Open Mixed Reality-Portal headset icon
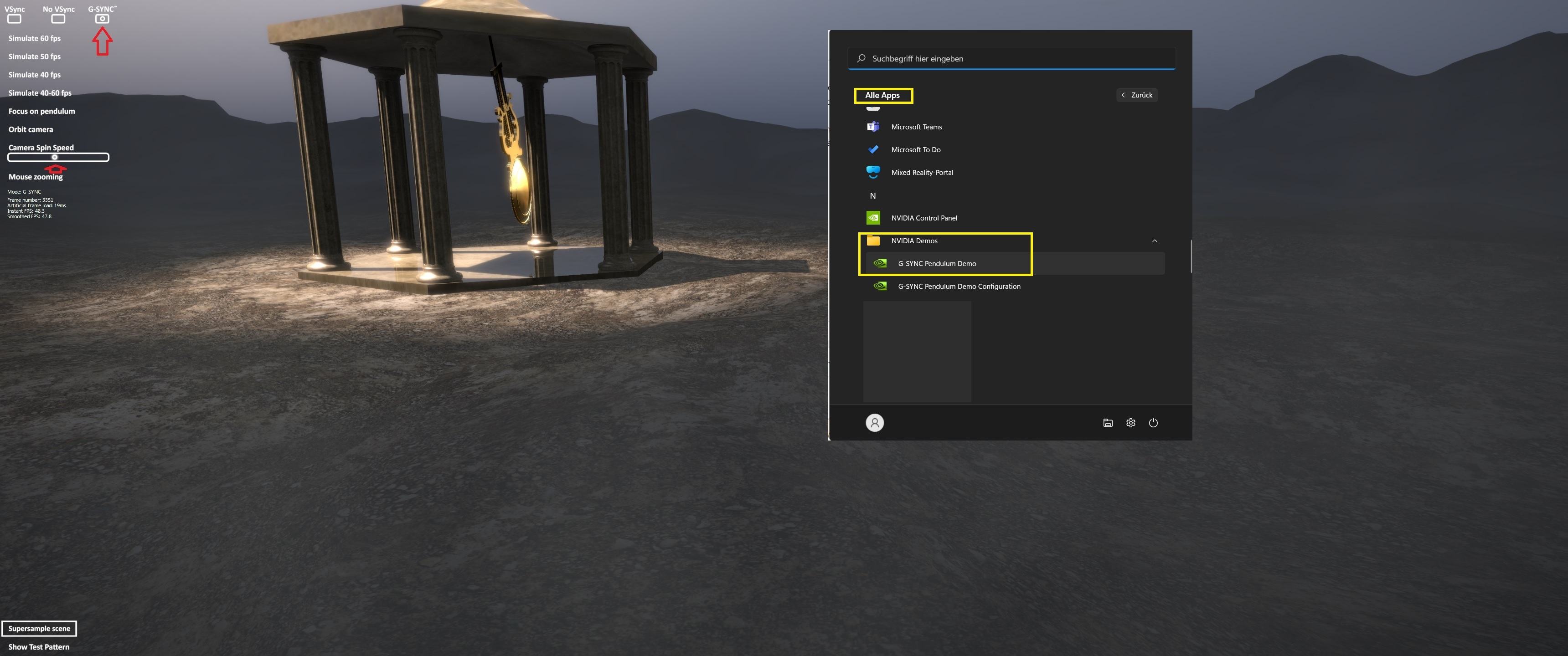 coord(873,172)
